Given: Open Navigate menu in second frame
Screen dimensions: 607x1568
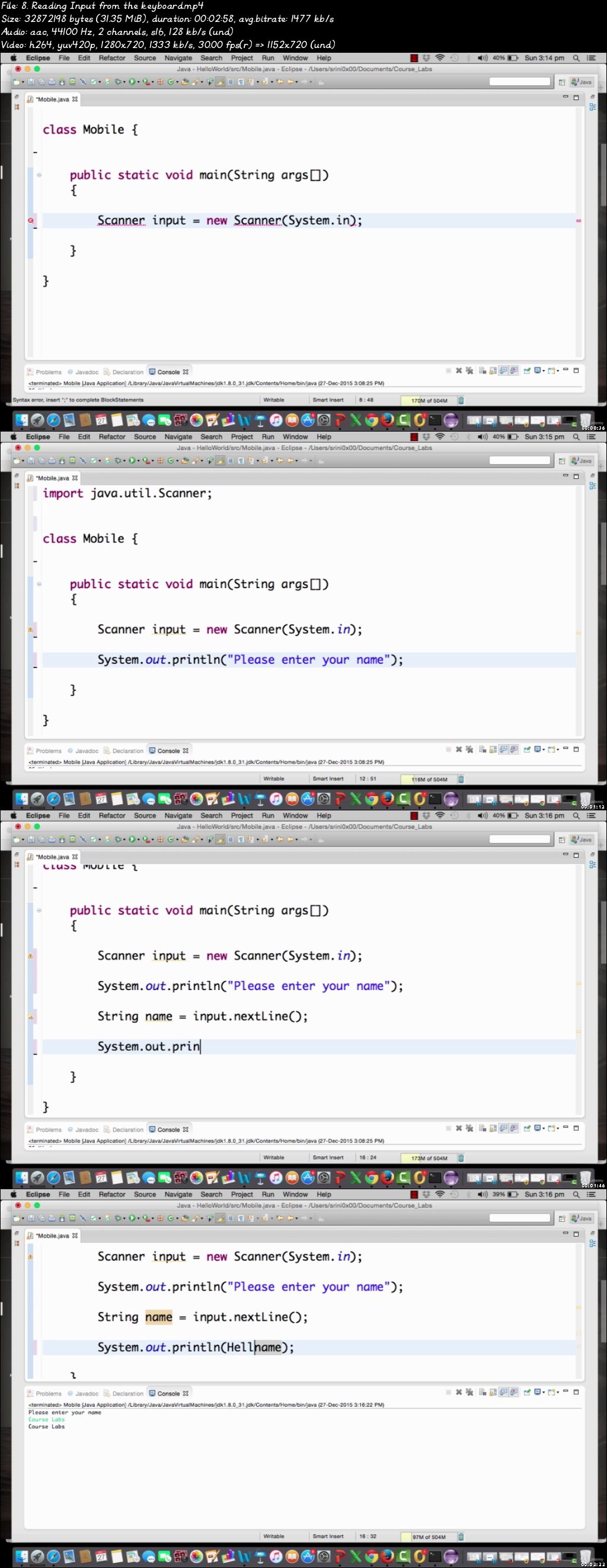Looking at the screenshot, I should pyautogui.click(x=178, y=436).
